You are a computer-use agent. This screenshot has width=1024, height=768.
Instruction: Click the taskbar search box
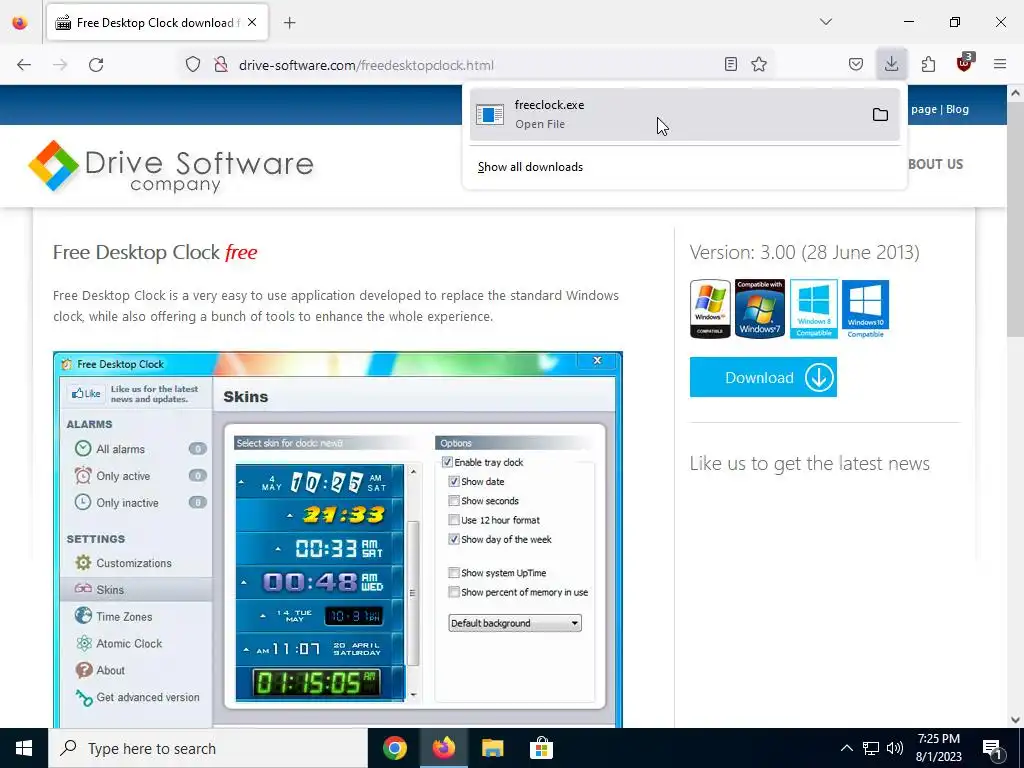coord(208,748)
